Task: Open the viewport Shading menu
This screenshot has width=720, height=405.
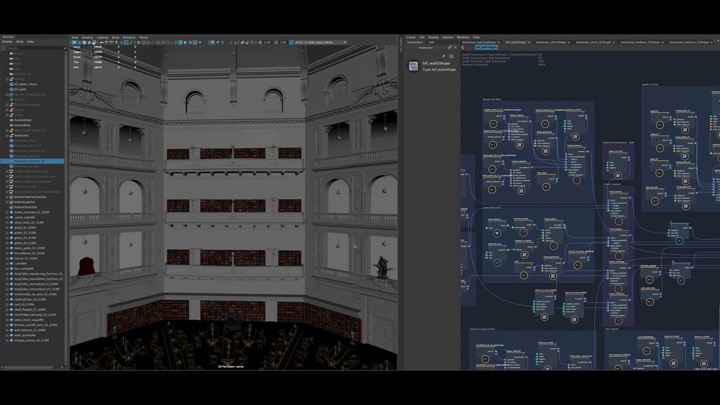Action: click(x=87, y=38)
